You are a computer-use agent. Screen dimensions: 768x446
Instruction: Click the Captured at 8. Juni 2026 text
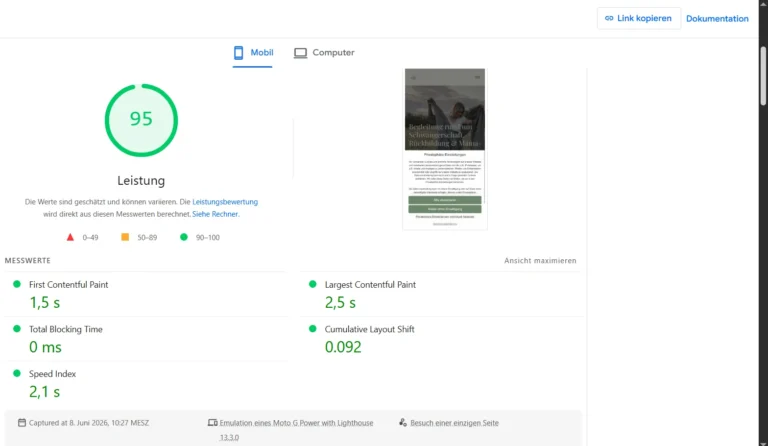click(89, 423)
